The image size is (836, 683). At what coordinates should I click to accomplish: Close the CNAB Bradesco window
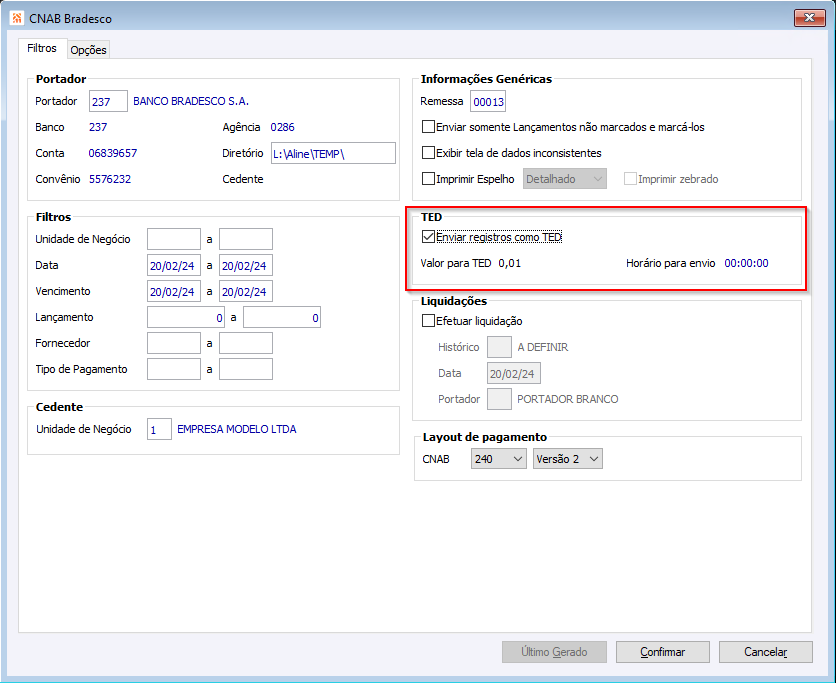pyautogui.click(x=809, y=18)
